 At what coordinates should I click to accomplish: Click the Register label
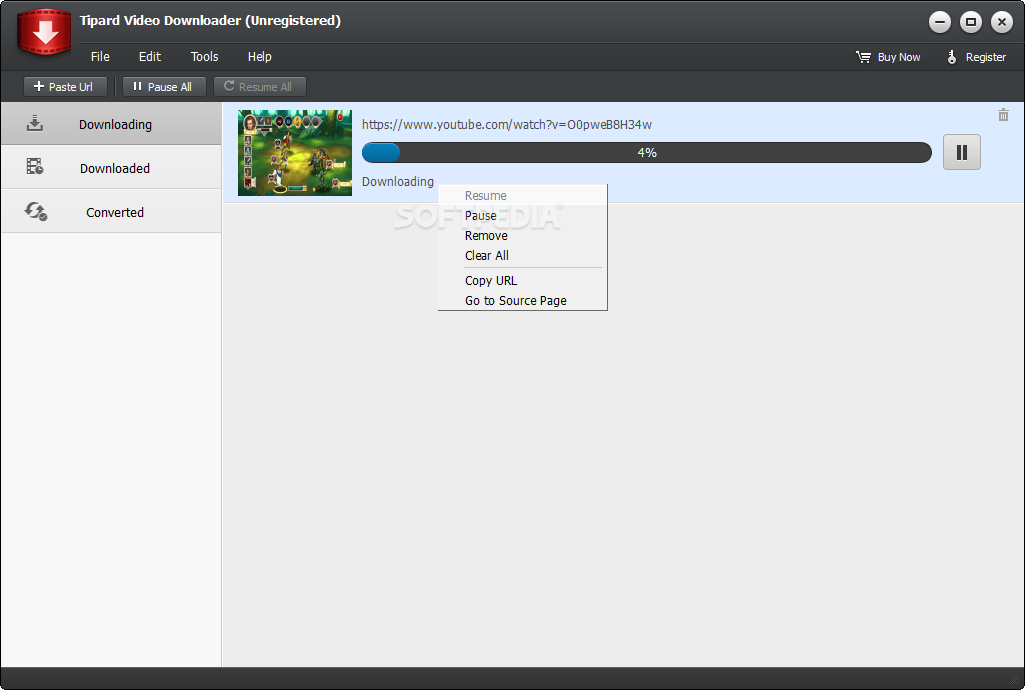pos(986,57)
